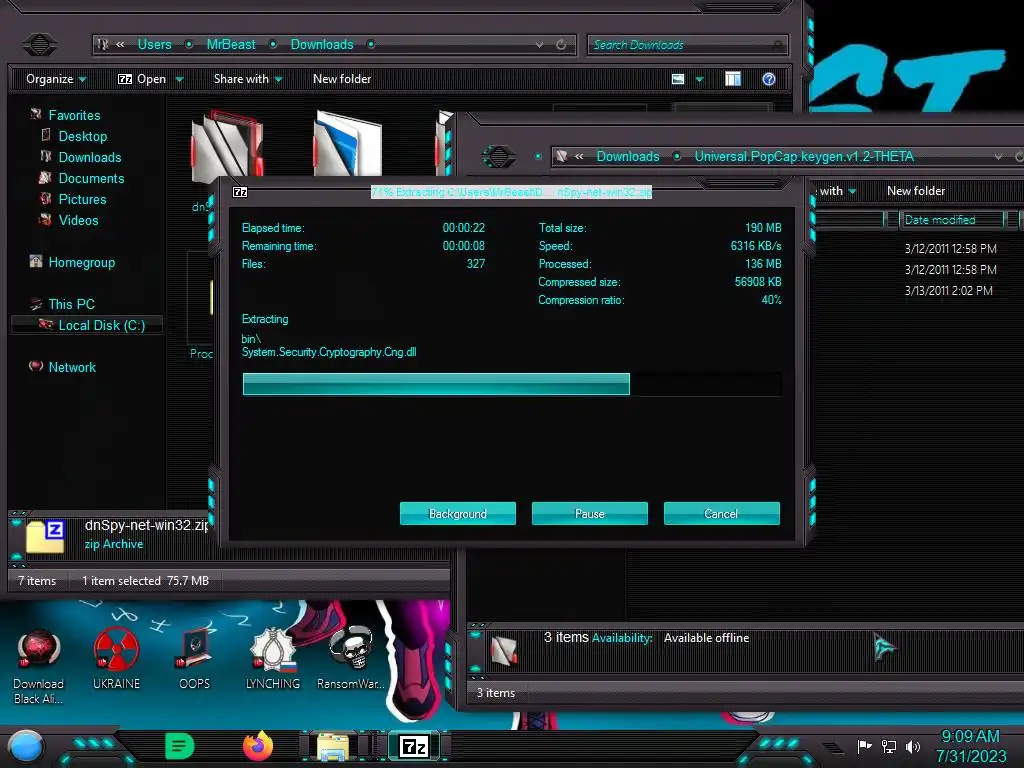Open Downloads in the navigation pane
Viewport: 1024px width, 768px height.
click(x=89, y=157)
